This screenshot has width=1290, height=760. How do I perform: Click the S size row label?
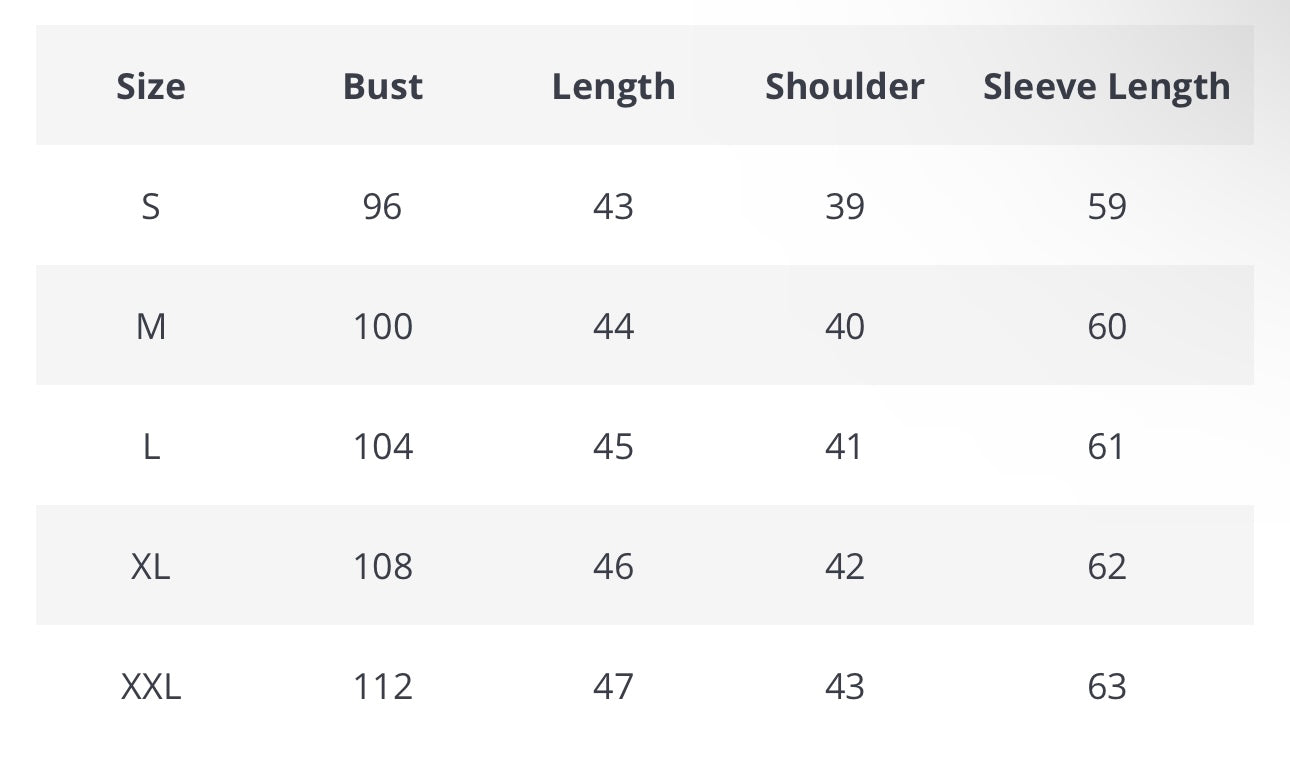point(151,206)
